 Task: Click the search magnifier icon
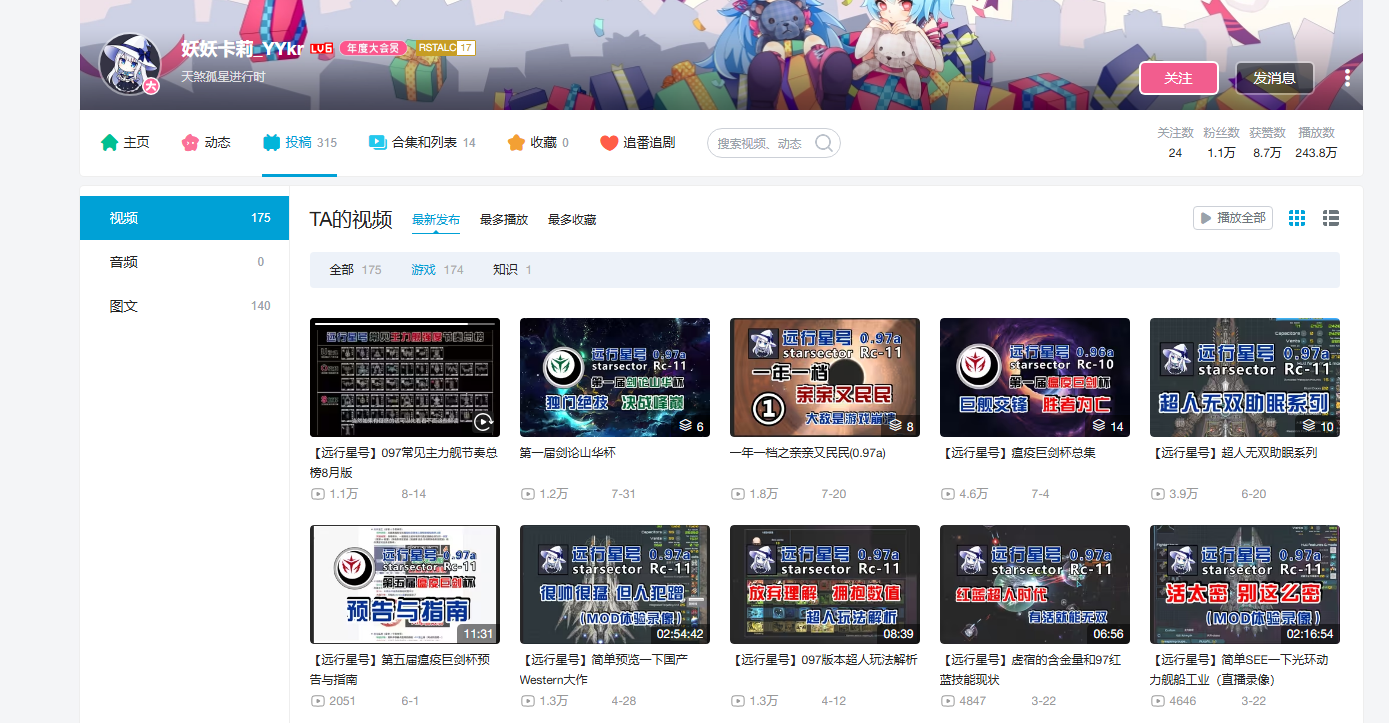click(824, 143)
